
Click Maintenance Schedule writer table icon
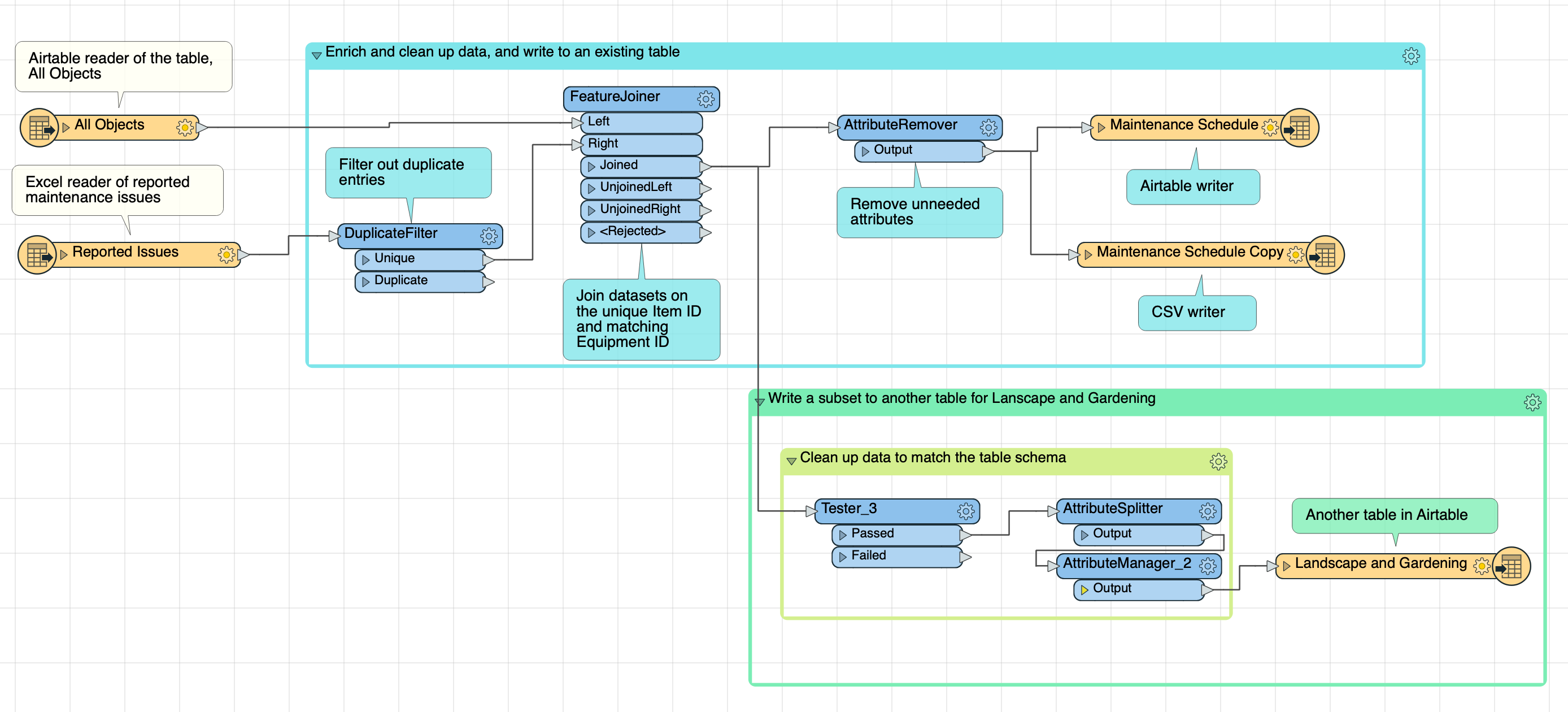pos(1300,128)
